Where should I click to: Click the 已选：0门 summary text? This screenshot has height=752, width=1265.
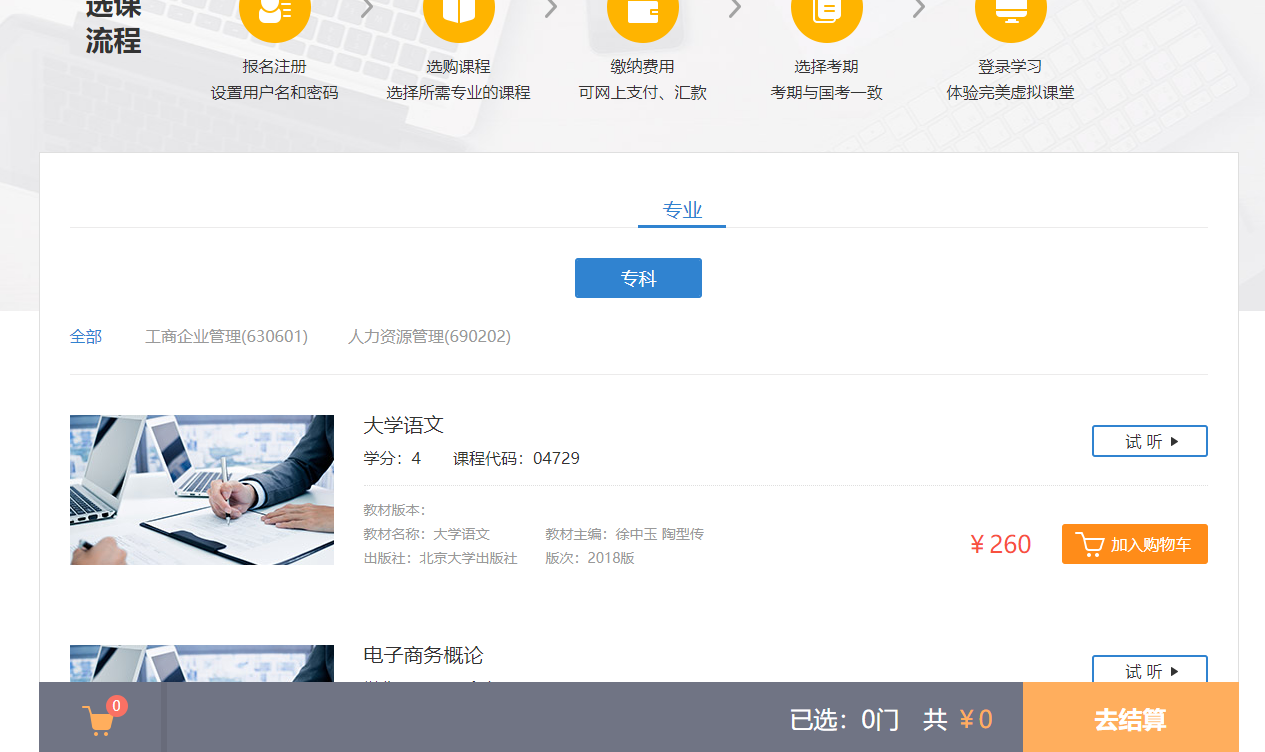[845, 720]
